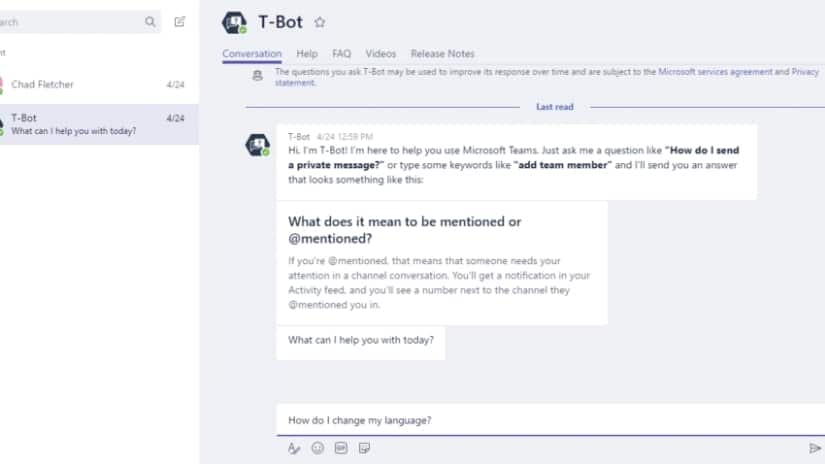The width and height of the screenshot is (825, 464).
Task: Open the GIF picker icon
Action: tap(341, 448)
